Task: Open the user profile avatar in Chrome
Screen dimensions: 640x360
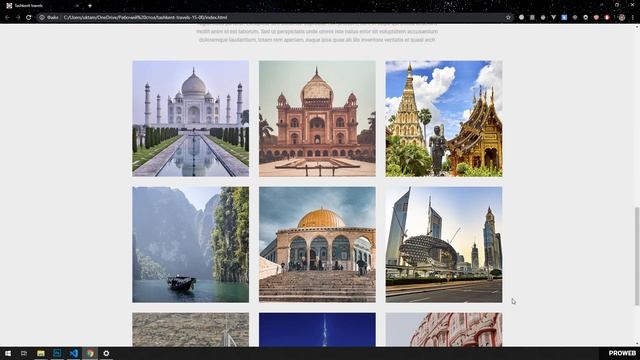Action: click(x=622, y=18)
